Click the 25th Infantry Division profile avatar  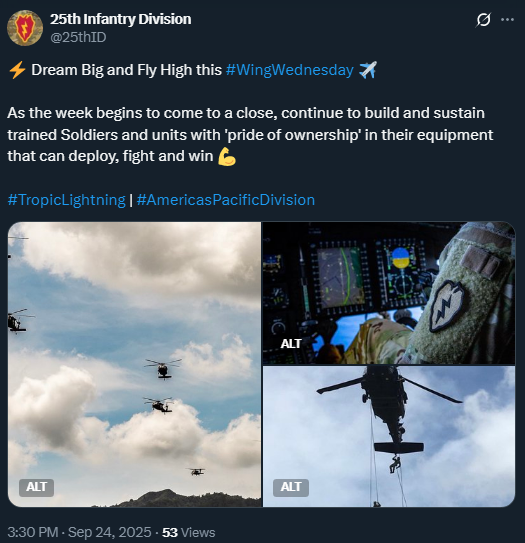tap(25, 28)
